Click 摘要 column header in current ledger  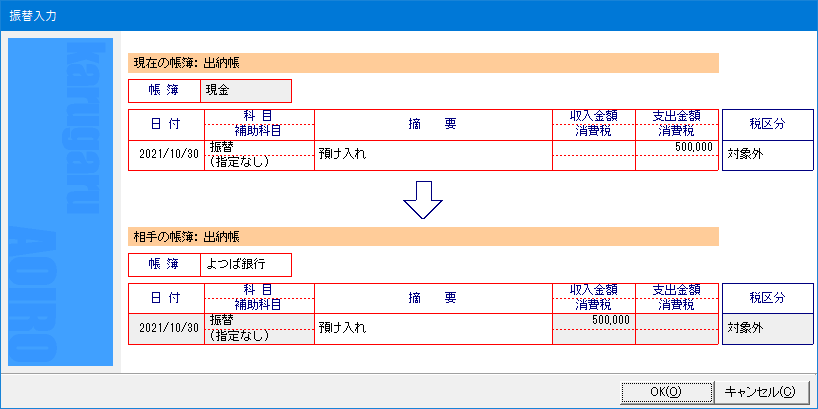pyautogui.click(x=434, y=124)
